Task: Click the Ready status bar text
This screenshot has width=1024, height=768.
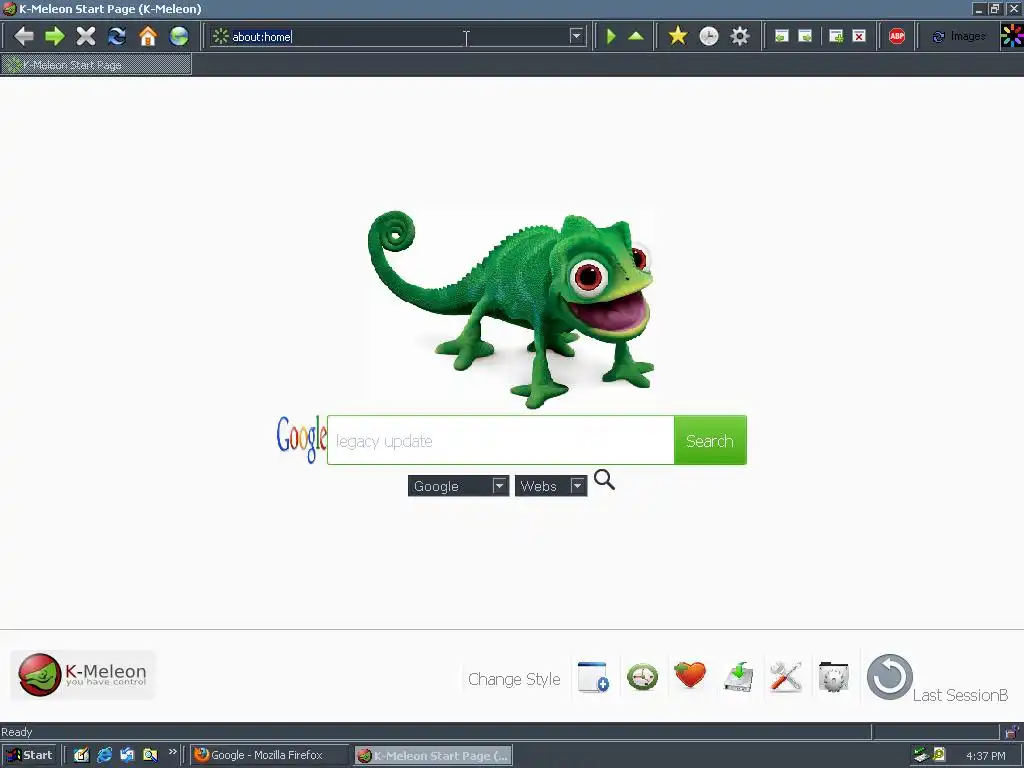Action: [17, 732]
